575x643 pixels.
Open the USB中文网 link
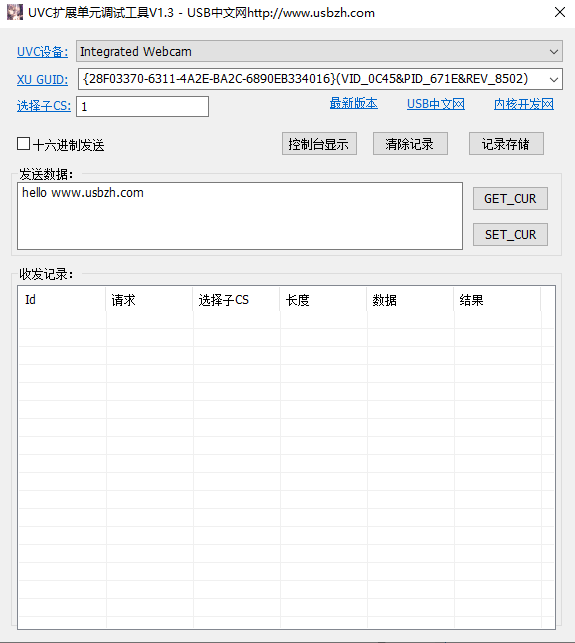[436, 104]
